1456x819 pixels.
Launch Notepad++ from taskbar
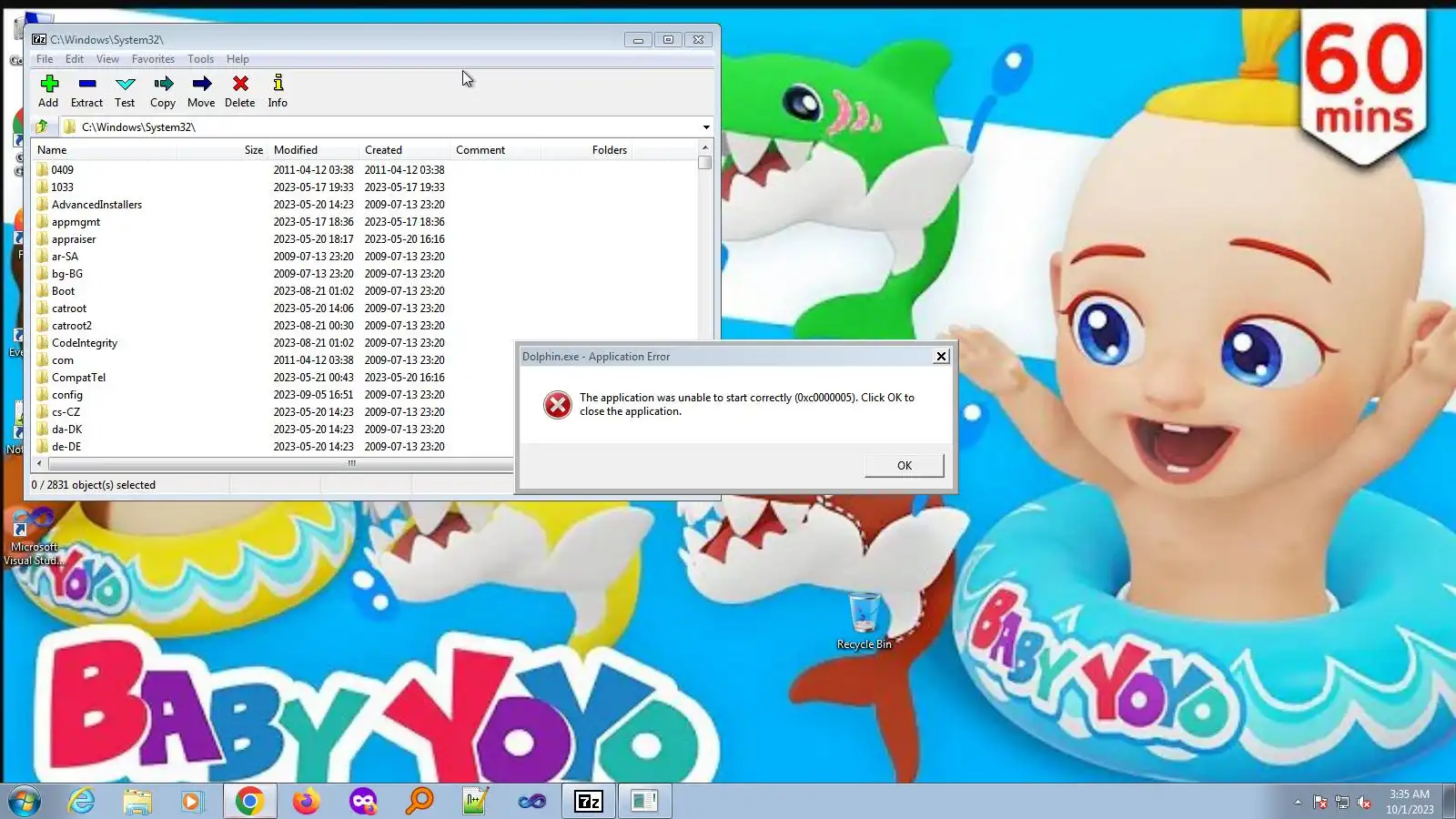476,801
